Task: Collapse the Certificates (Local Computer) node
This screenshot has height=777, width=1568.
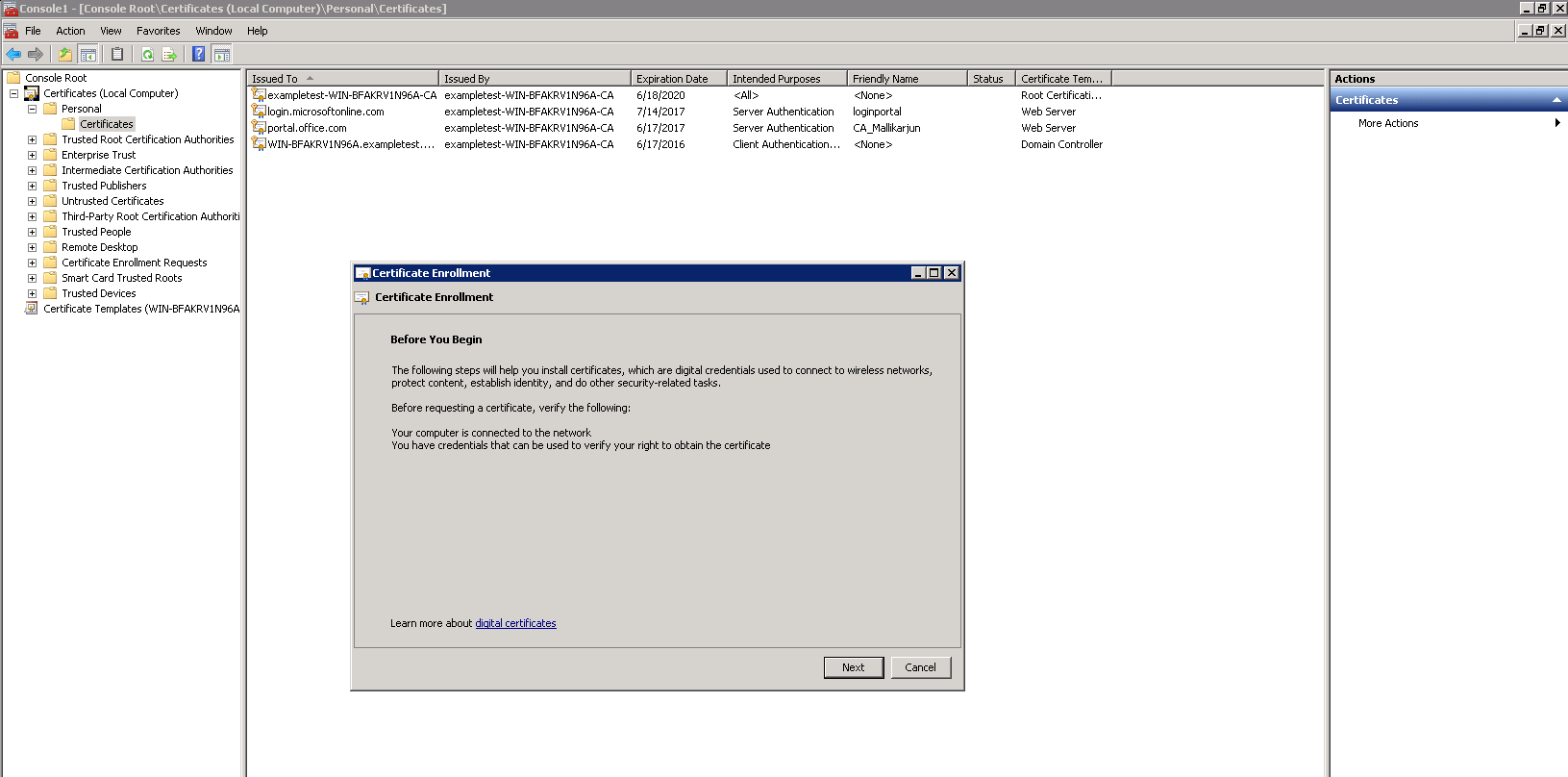Action: coord(13,93)
